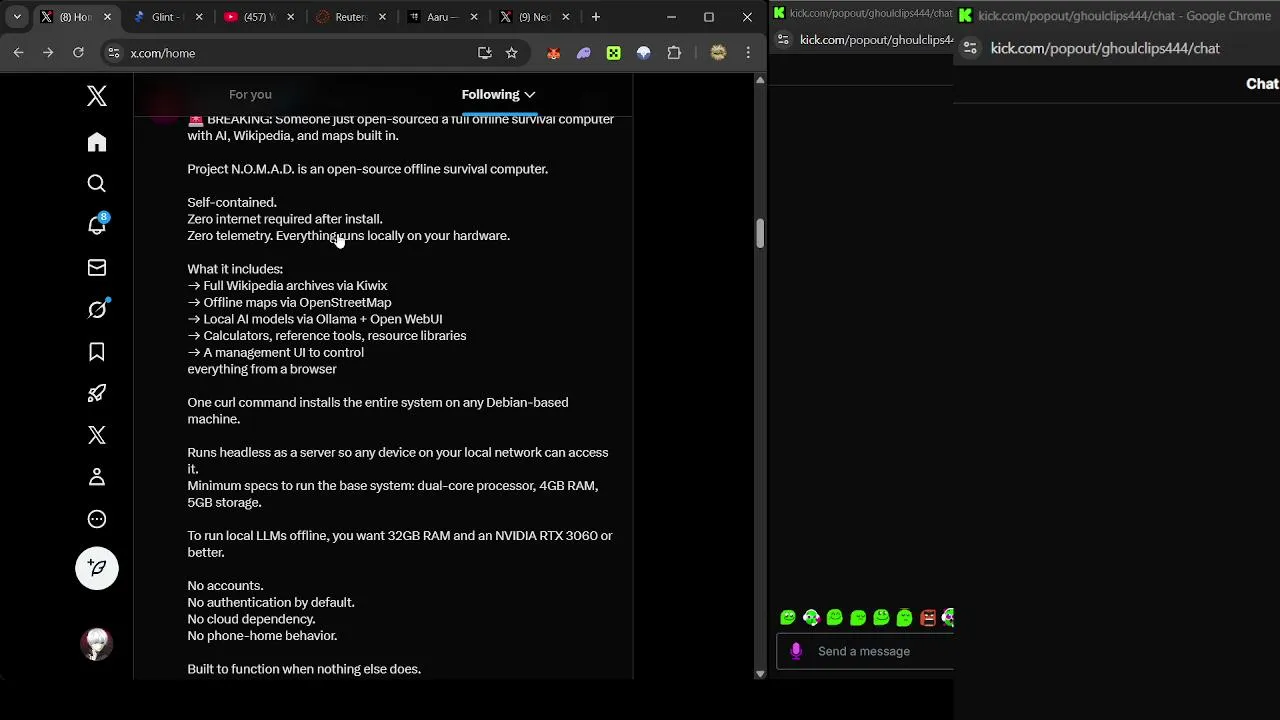Go to Home via the house icon
This screenshot has width=1280, height=720.
97,142
